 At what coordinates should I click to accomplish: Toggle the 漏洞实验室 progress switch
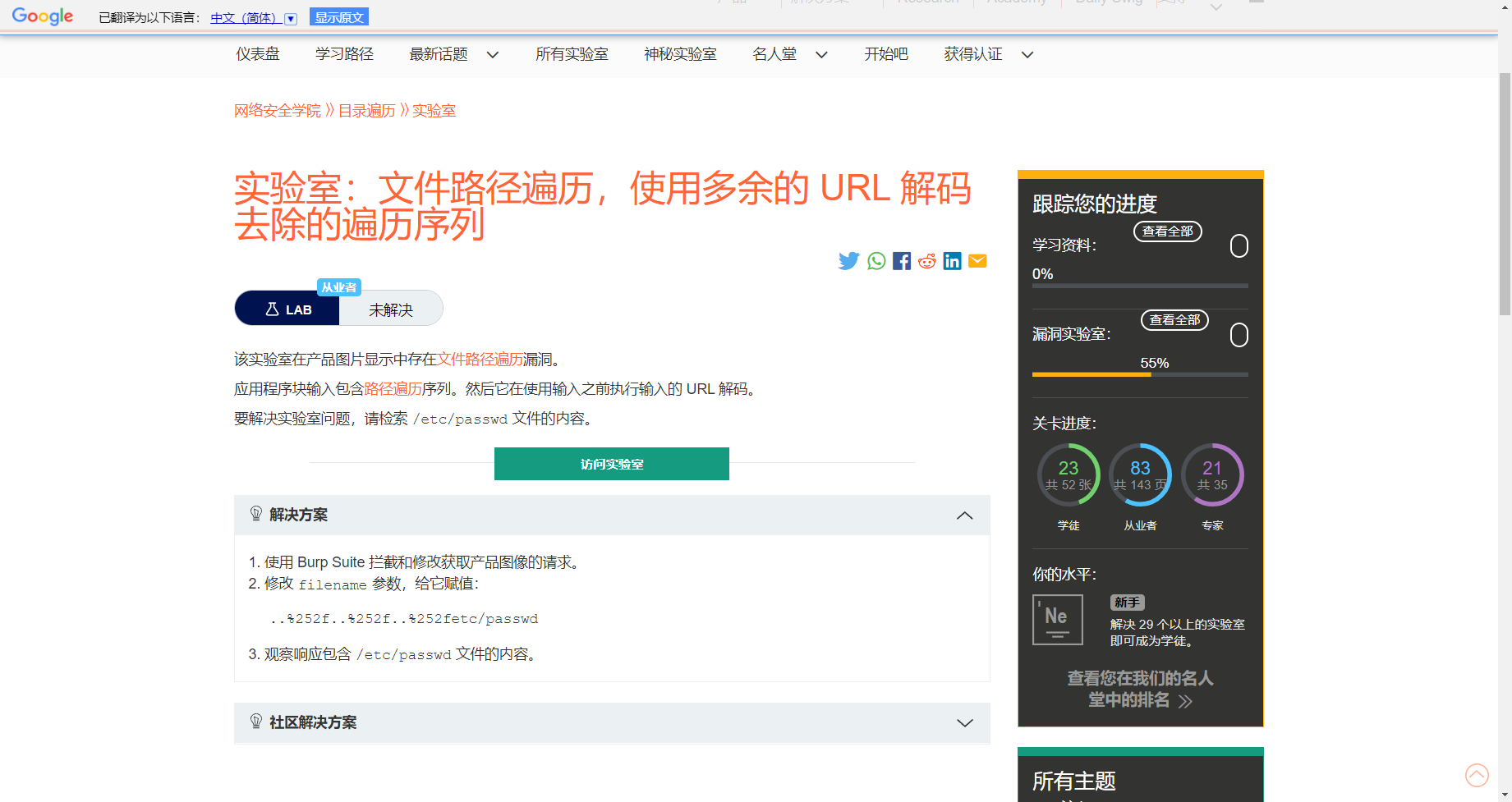(1239, 335)
